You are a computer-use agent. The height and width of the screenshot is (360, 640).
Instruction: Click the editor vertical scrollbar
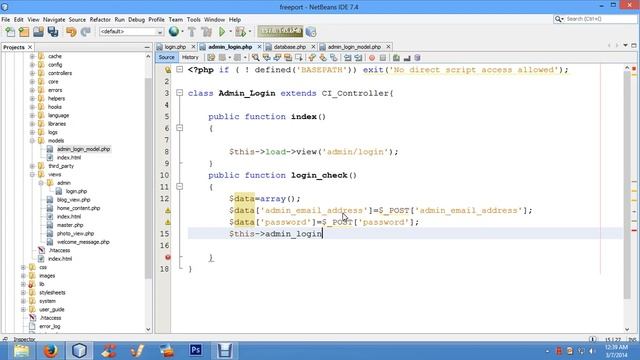[x=627, y=186]
